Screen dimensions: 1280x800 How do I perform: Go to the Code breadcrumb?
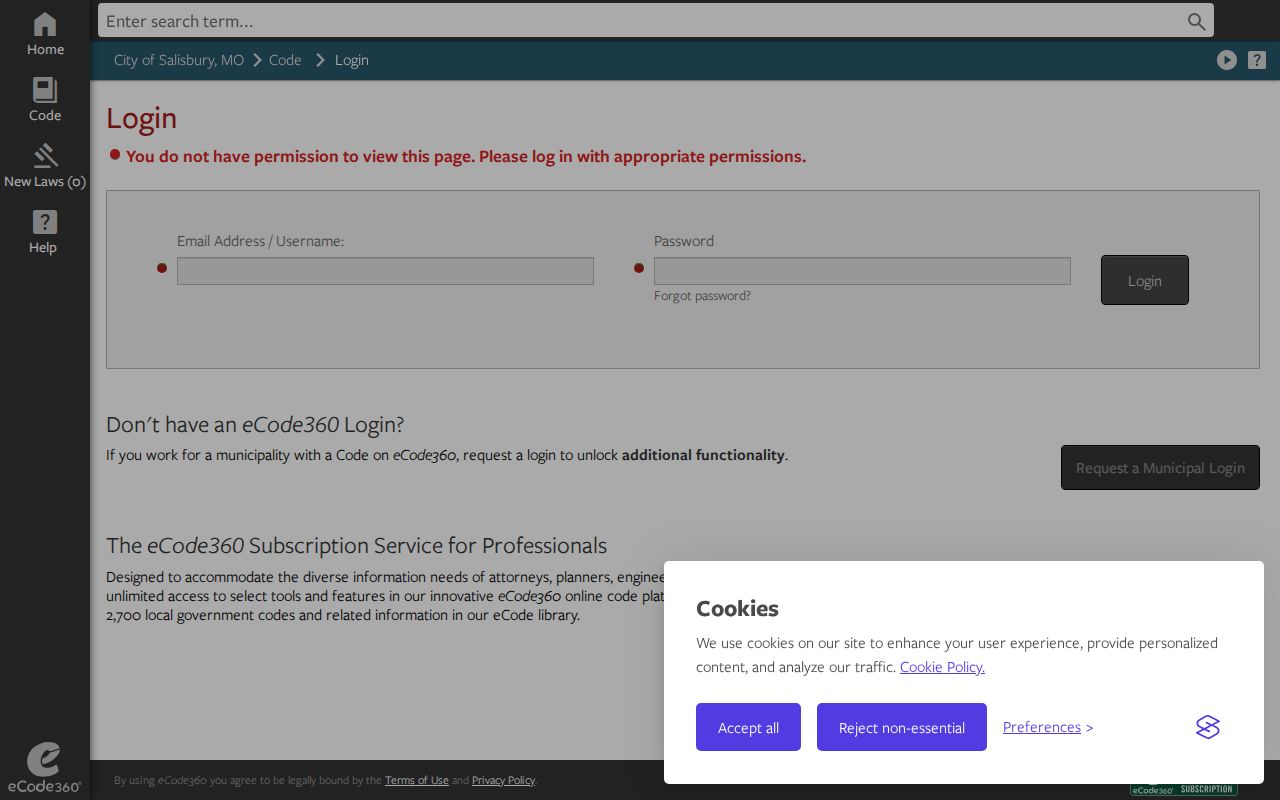(x=285, y=60)
